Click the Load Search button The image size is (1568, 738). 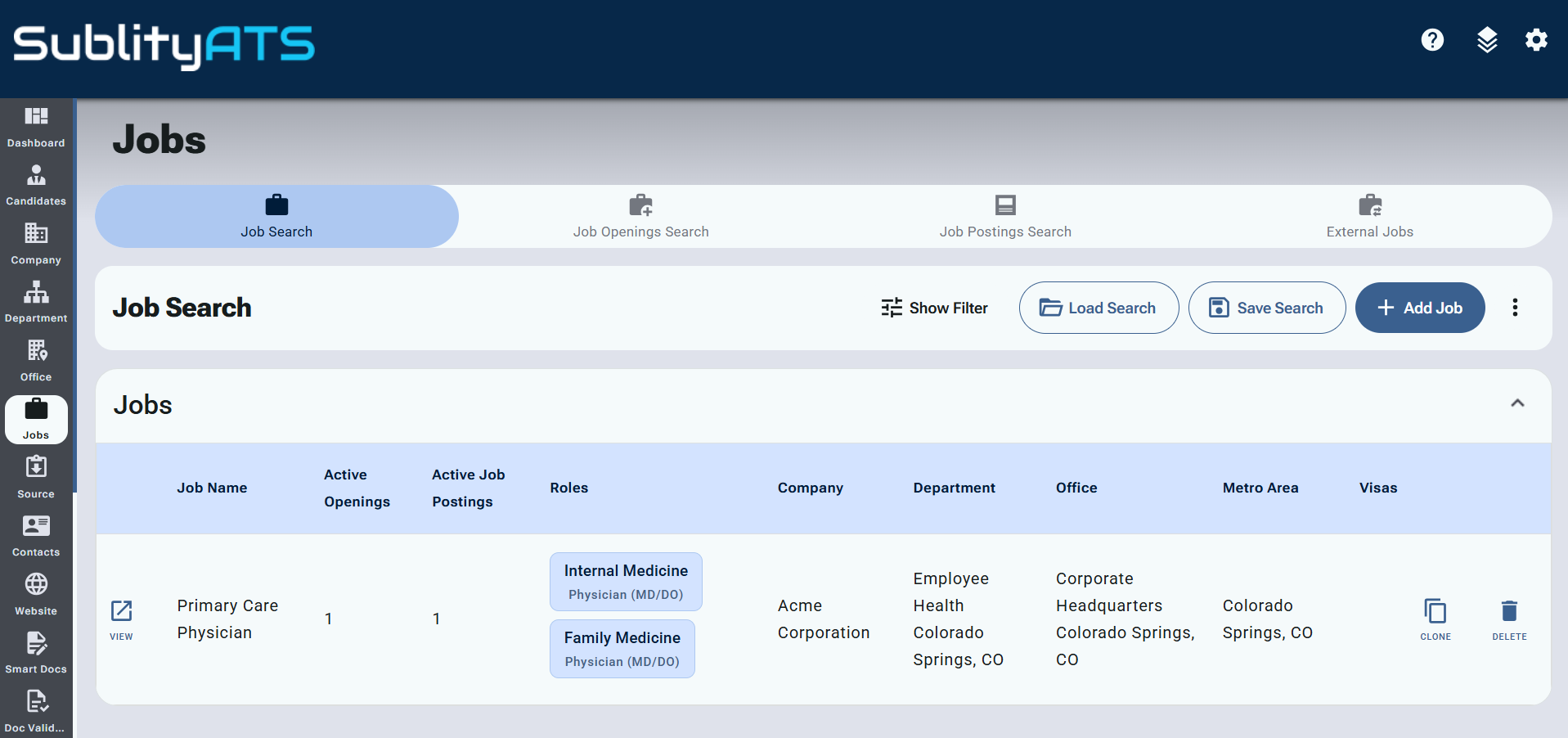point(1098,308)
